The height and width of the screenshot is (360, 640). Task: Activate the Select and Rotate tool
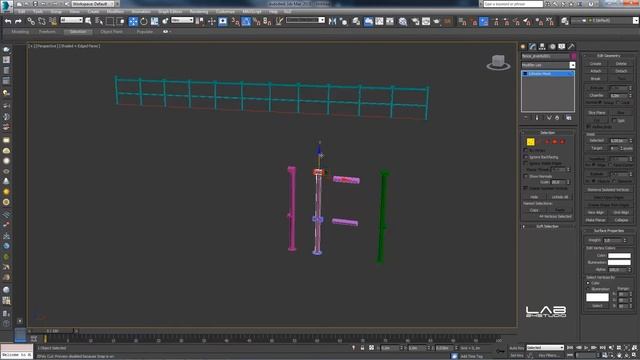click(x=144, y=21)
